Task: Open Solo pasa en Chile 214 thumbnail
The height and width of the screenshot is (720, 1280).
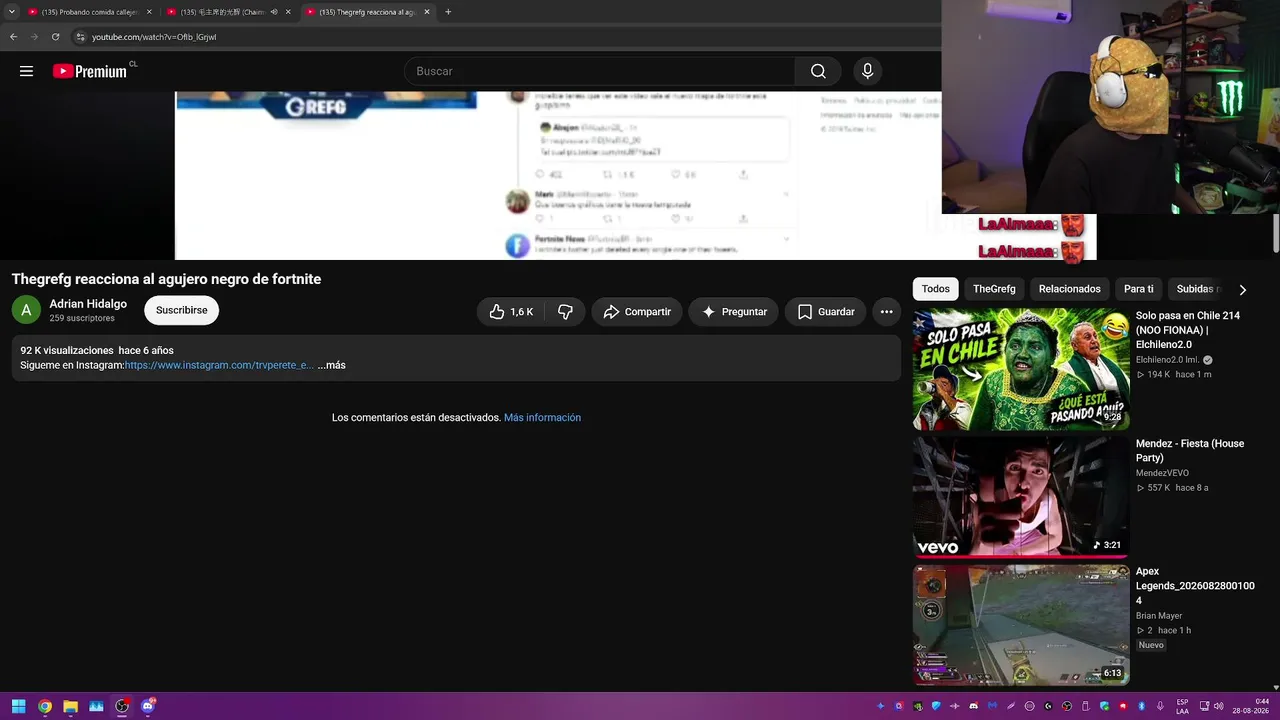Action: click(x=1021, y=370)
